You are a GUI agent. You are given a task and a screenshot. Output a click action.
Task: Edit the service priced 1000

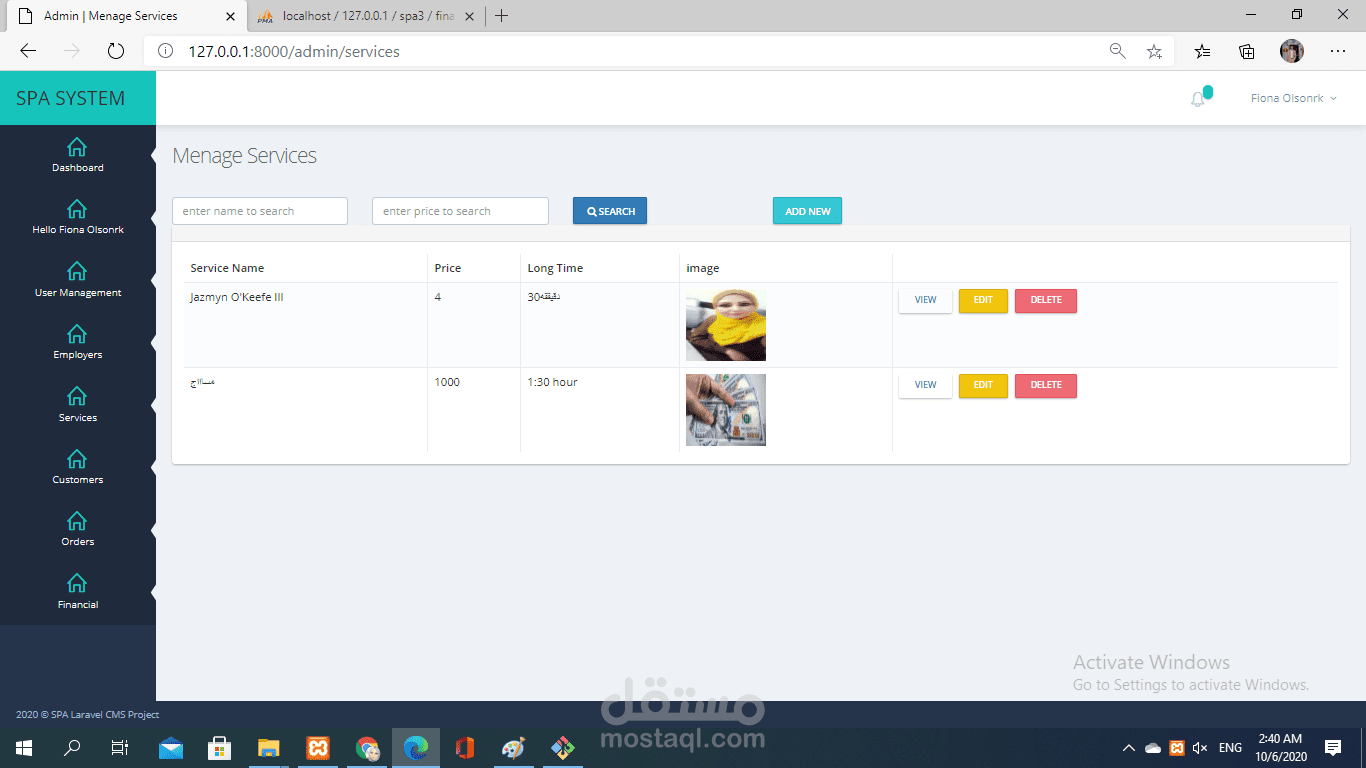983,385
